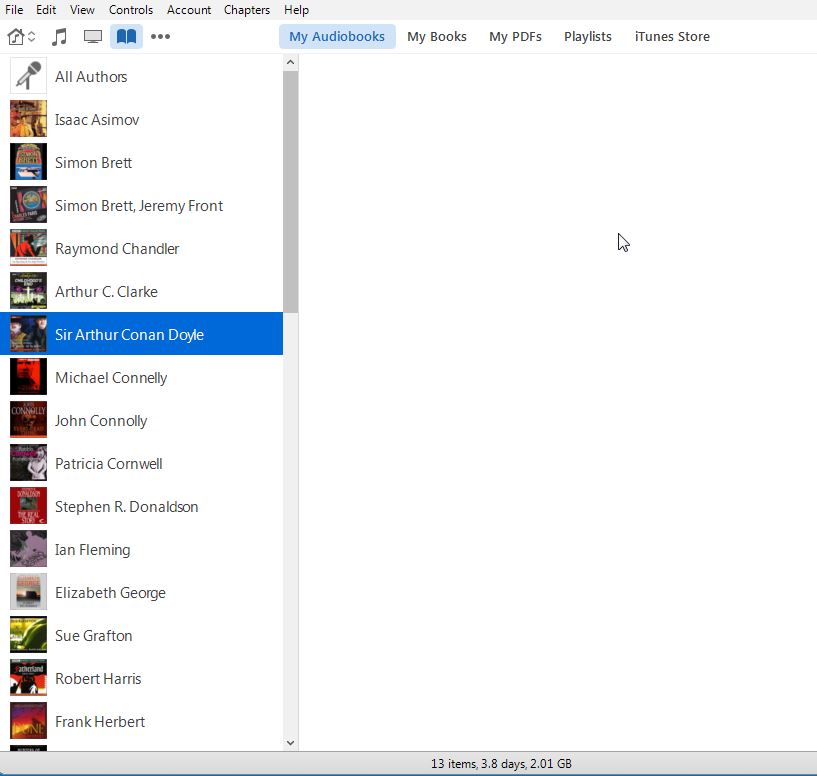This screenshot has height=776, width=817.
Task: Open the Chapters menu
Action: click(x=246, y=10)
